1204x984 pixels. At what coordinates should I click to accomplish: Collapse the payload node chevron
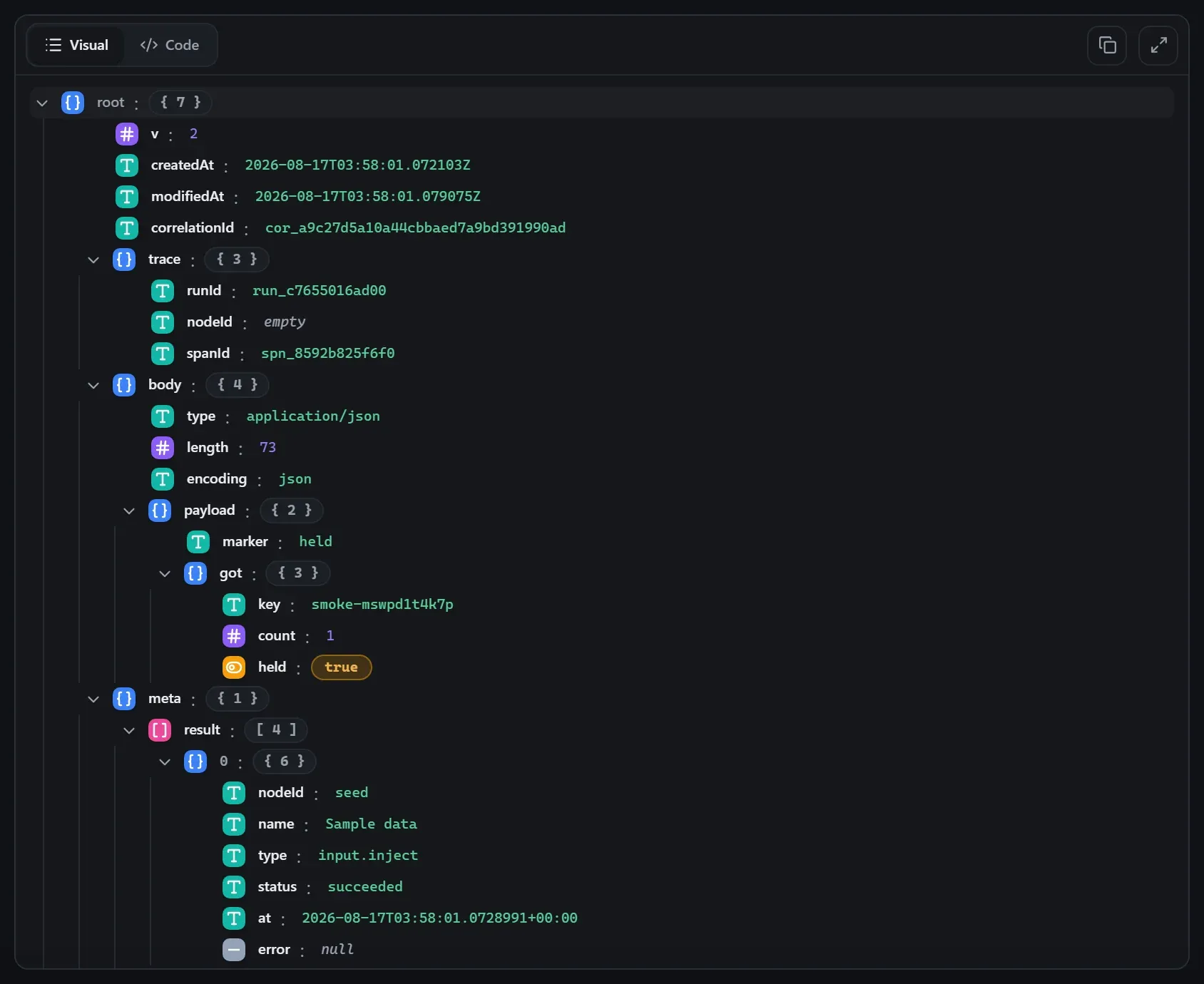click(x=129, y=511)
